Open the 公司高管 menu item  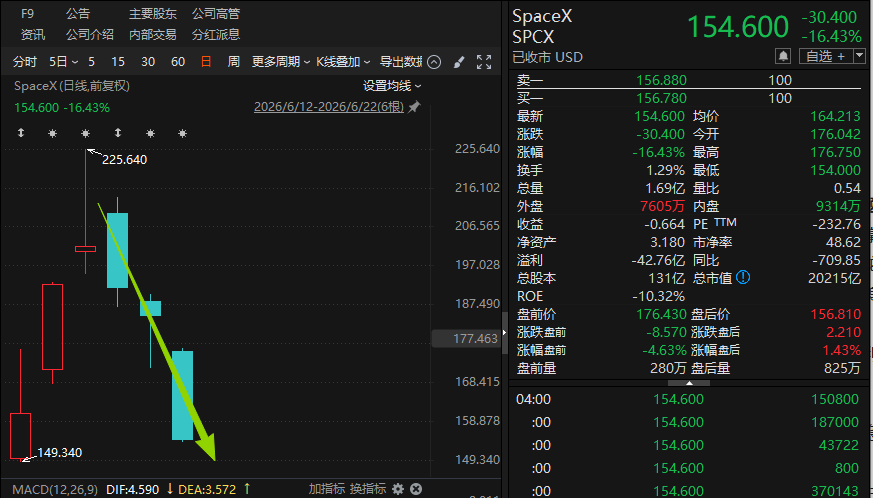[x=216, y=14]
